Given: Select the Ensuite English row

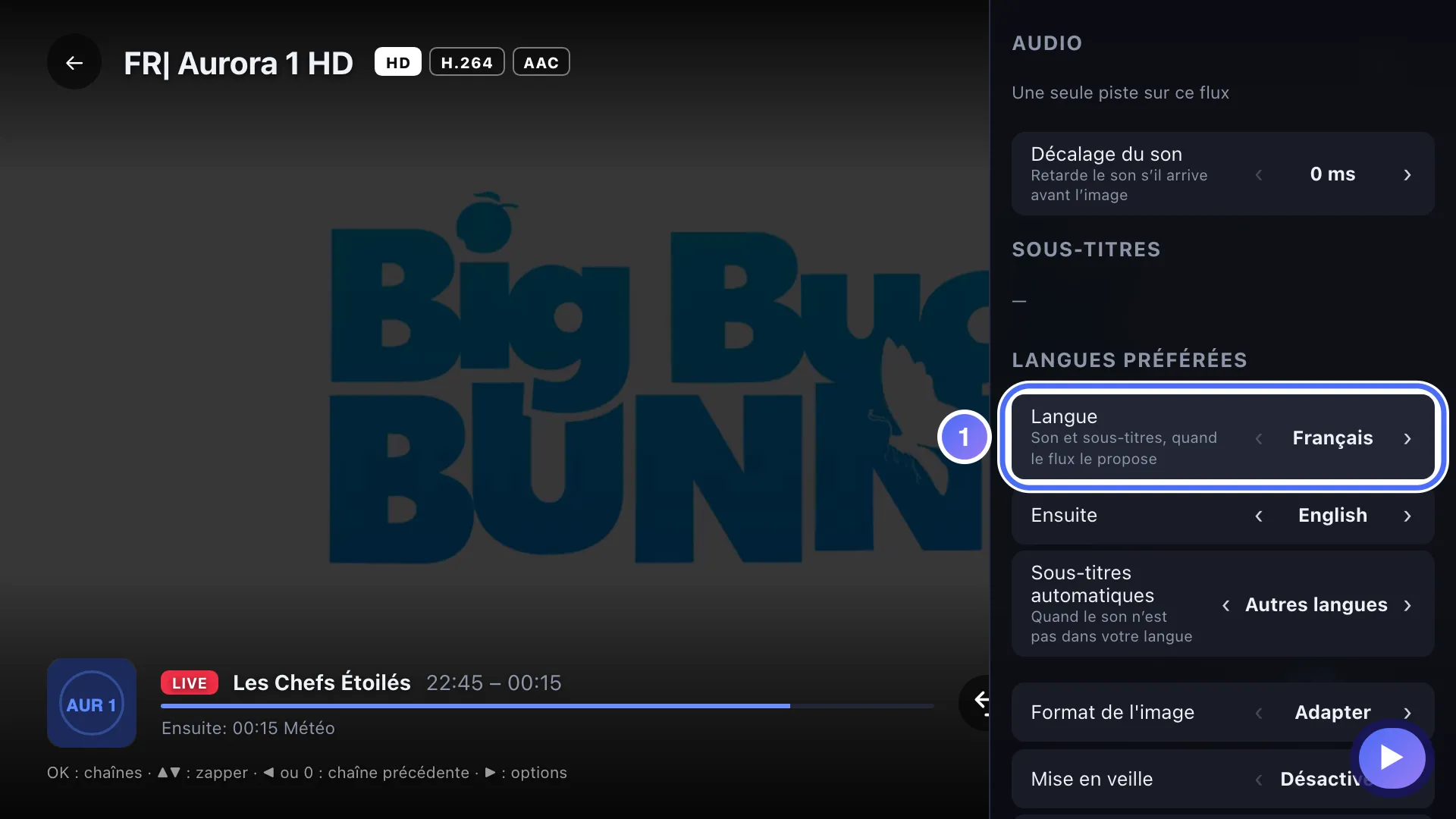Looking at the screenshot, I should 1222,516.
